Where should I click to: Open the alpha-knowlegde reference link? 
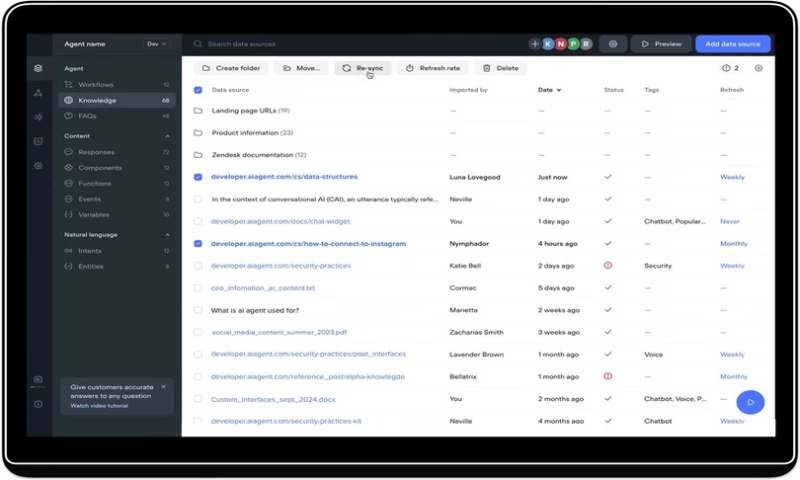pos(308,377)
